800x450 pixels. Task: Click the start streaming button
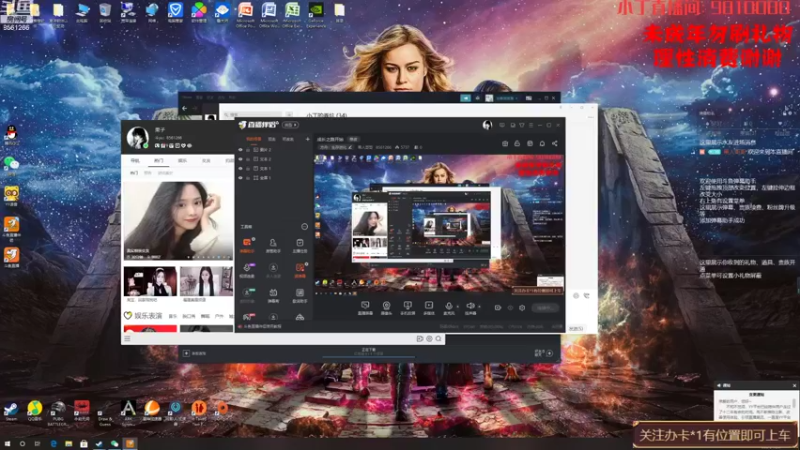coord(545,308)
